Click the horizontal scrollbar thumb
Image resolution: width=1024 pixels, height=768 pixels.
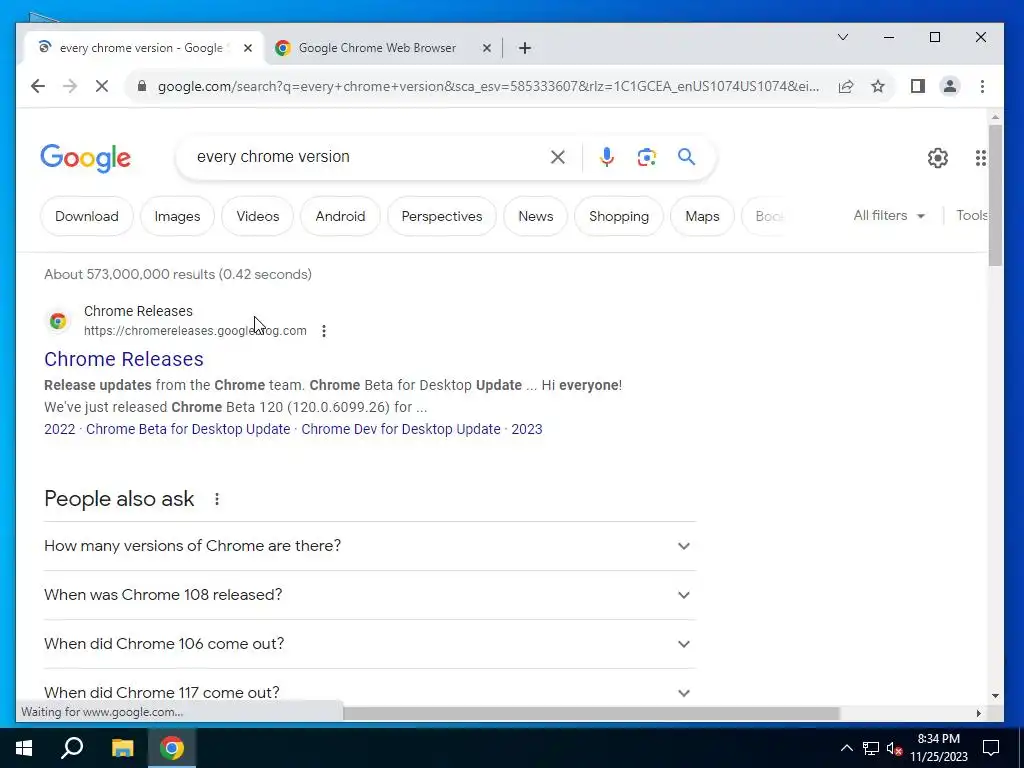pyautogui.click(x=591, y=713)
